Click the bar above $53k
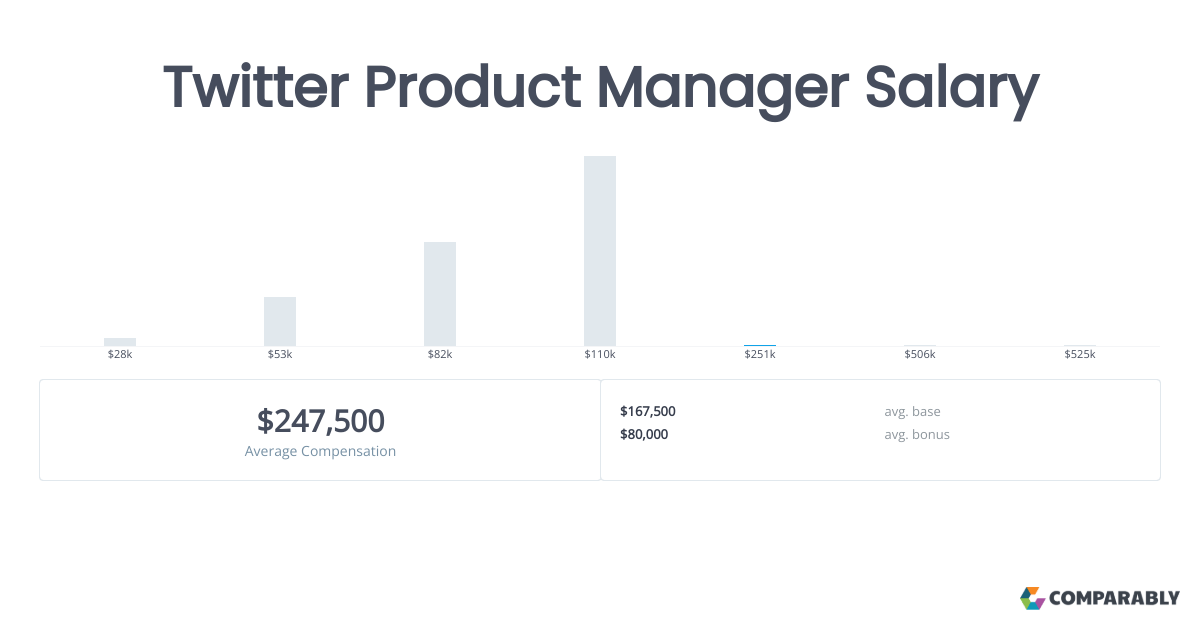 pos(280,321)
